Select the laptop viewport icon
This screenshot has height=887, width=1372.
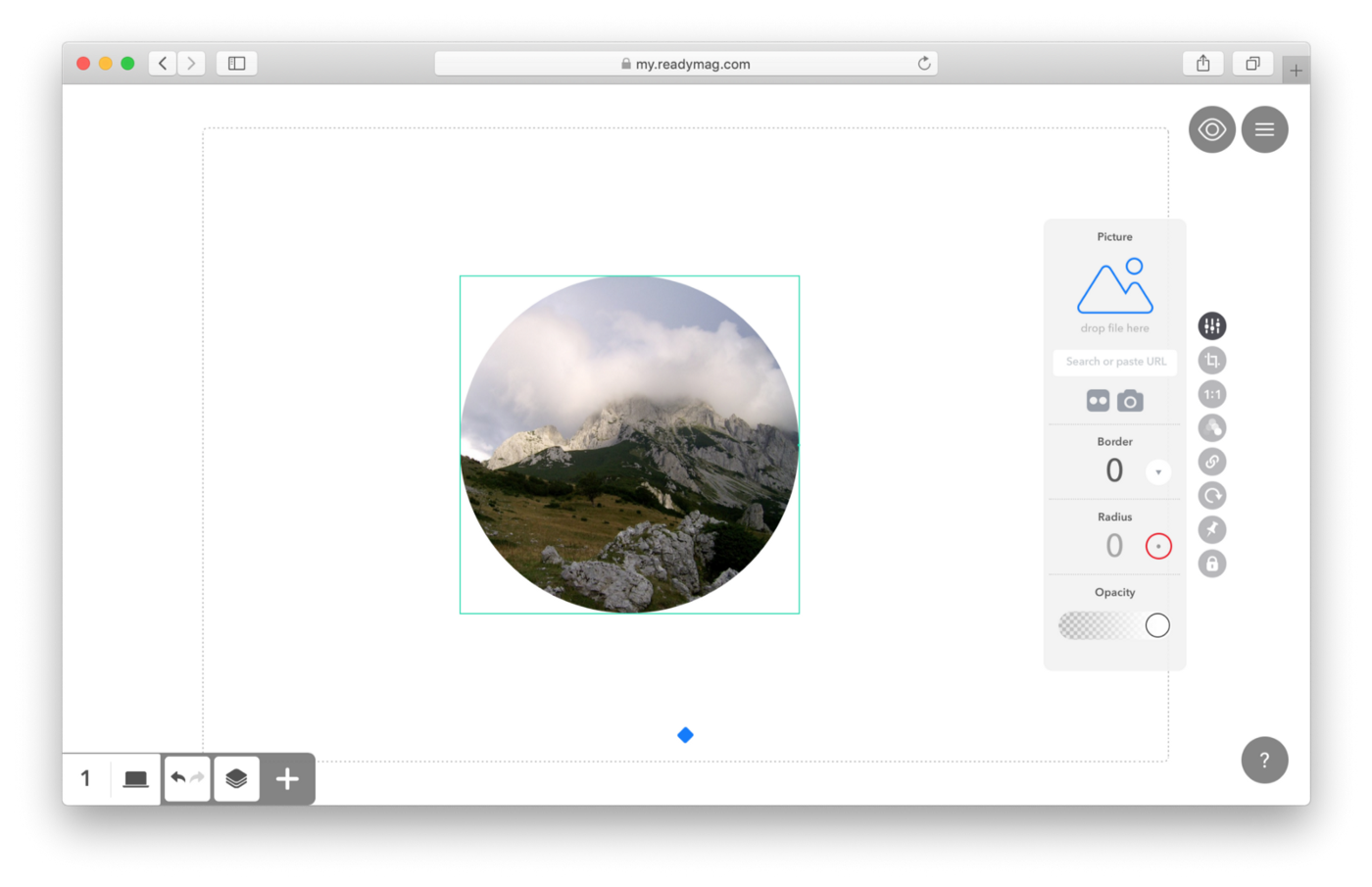point(136,779)
